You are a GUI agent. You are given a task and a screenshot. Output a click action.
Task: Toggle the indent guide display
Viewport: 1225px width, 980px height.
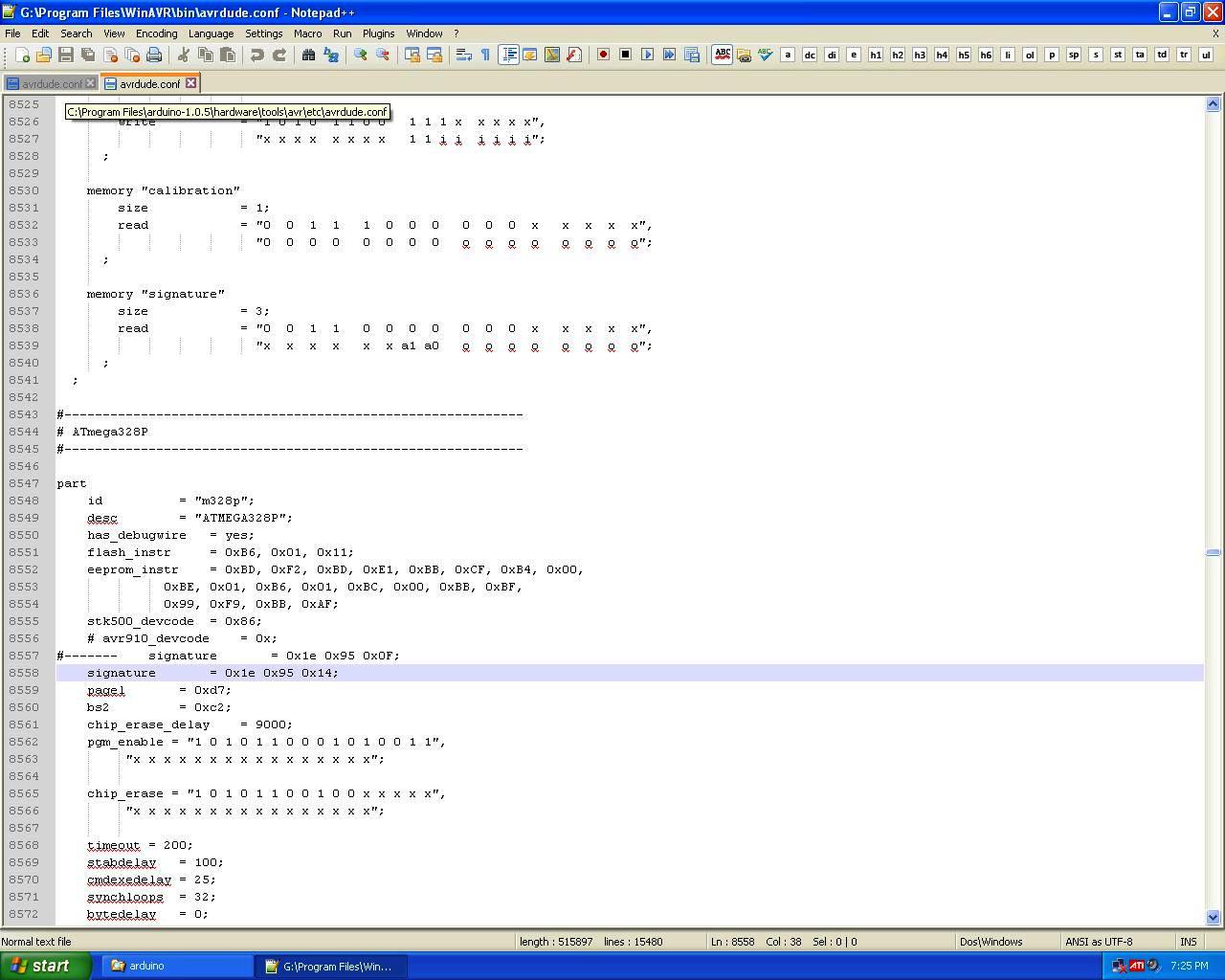click(x=508, y=55)
